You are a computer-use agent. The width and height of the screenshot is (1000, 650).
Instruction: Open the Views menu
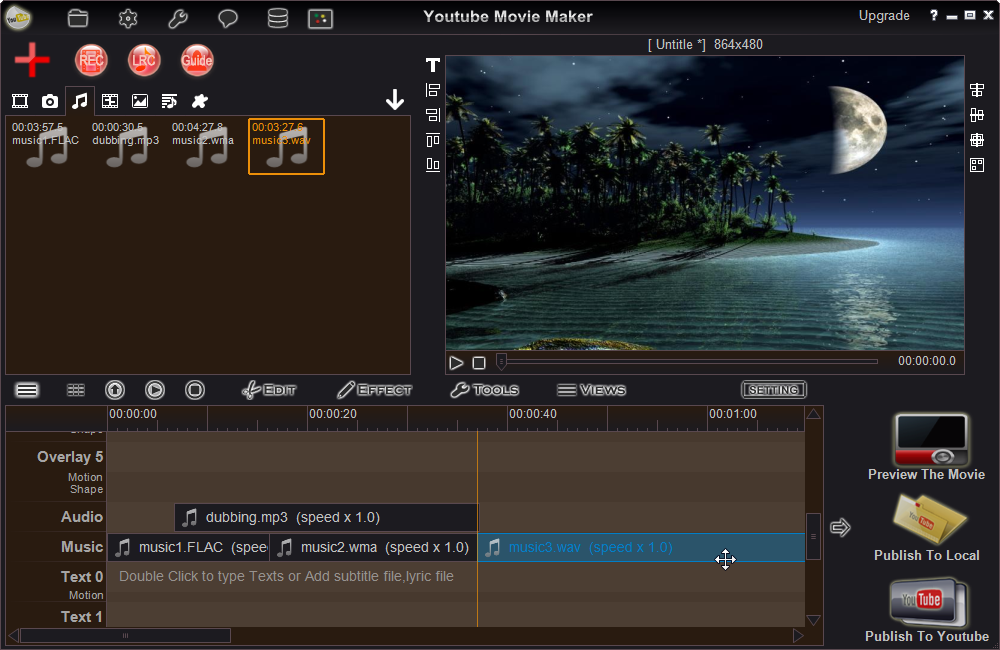[x=591, y=390]
